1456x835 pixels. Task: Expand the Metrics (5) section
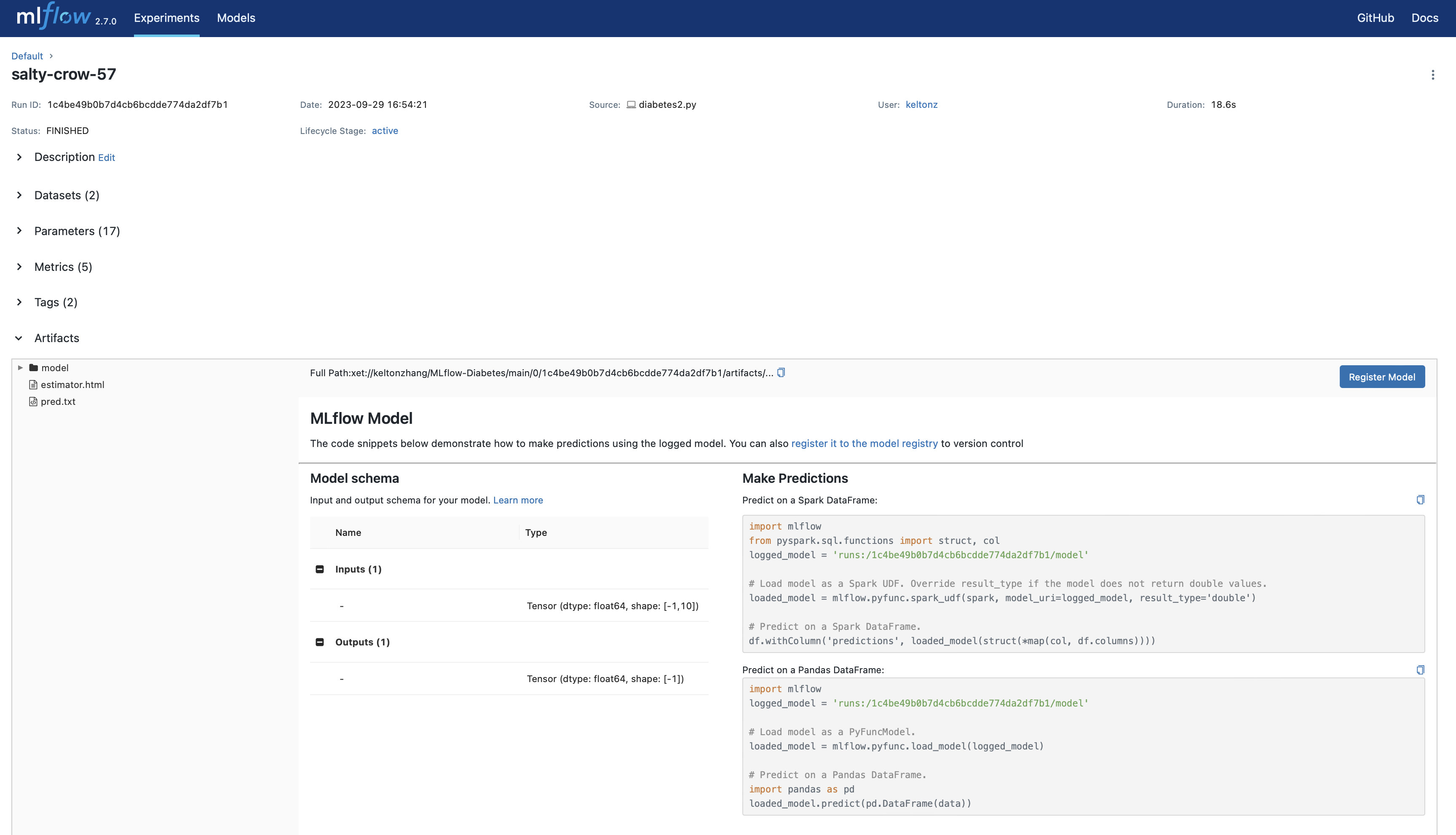point(19,267)
